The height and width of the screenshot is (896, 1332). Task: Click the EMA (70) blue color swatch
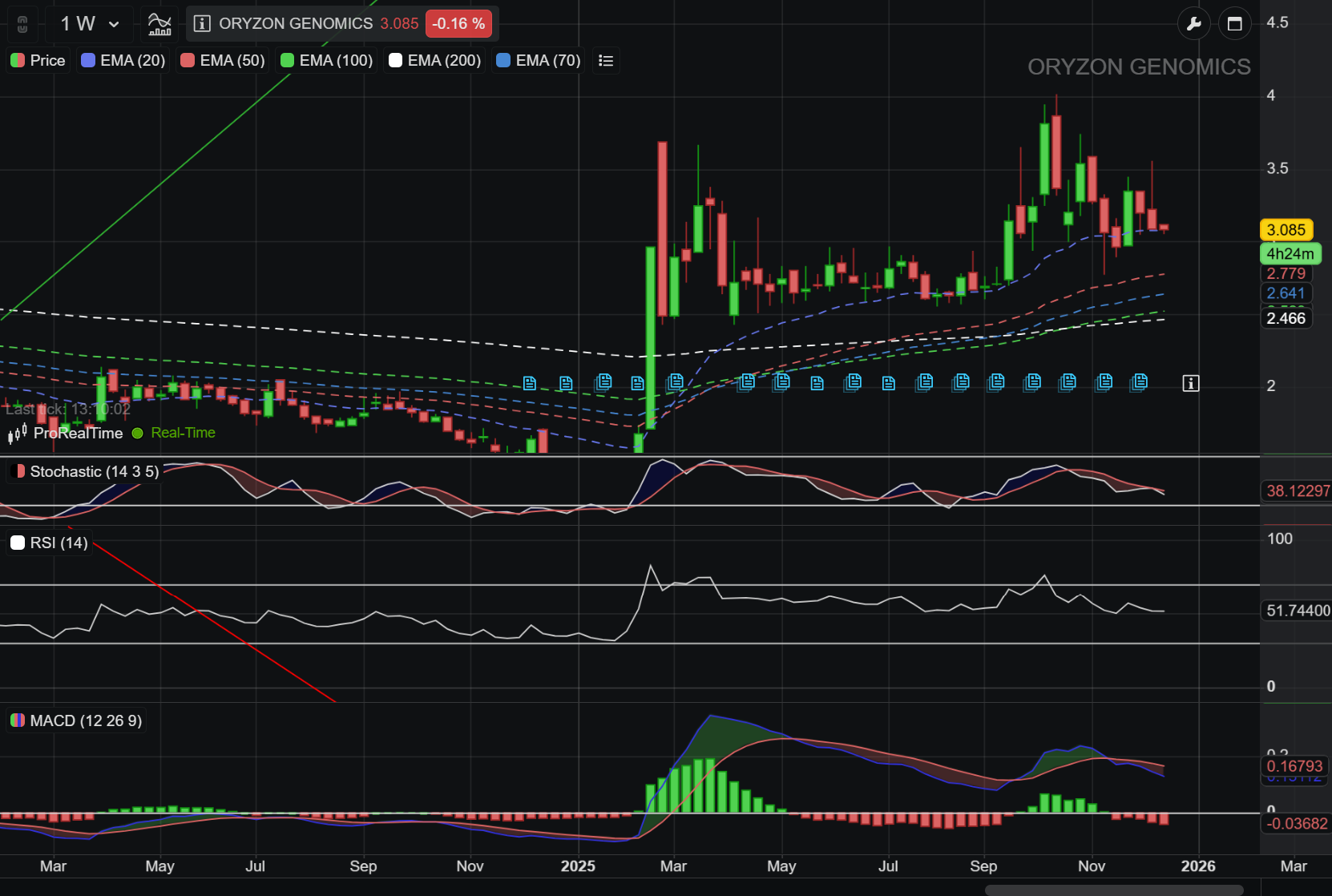503,61
